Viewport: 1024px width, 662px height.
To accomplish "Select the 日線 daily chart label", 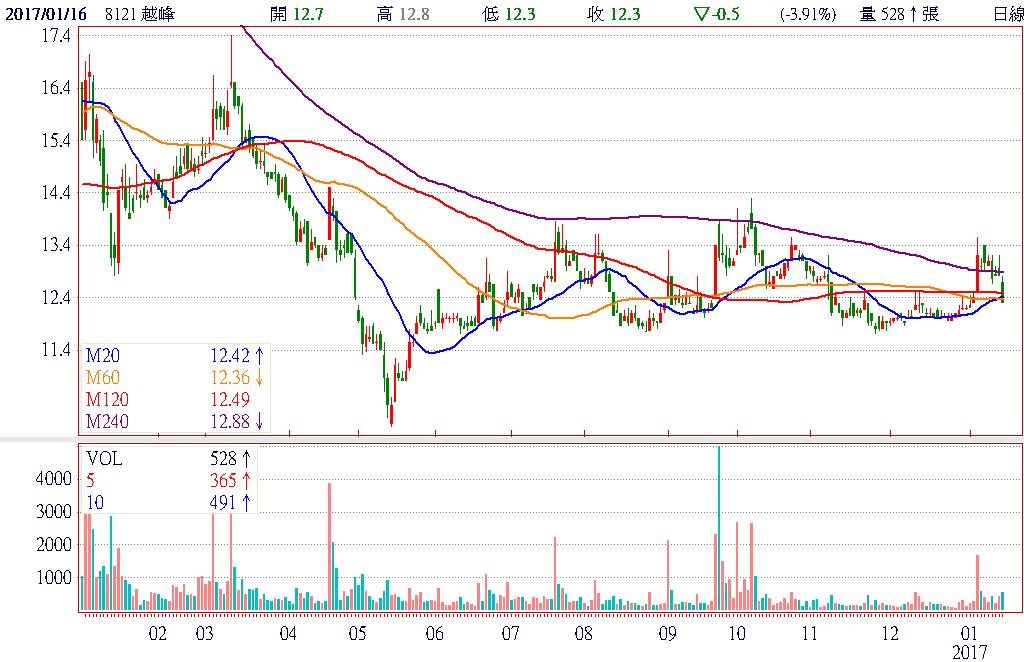I will 1007,13.
